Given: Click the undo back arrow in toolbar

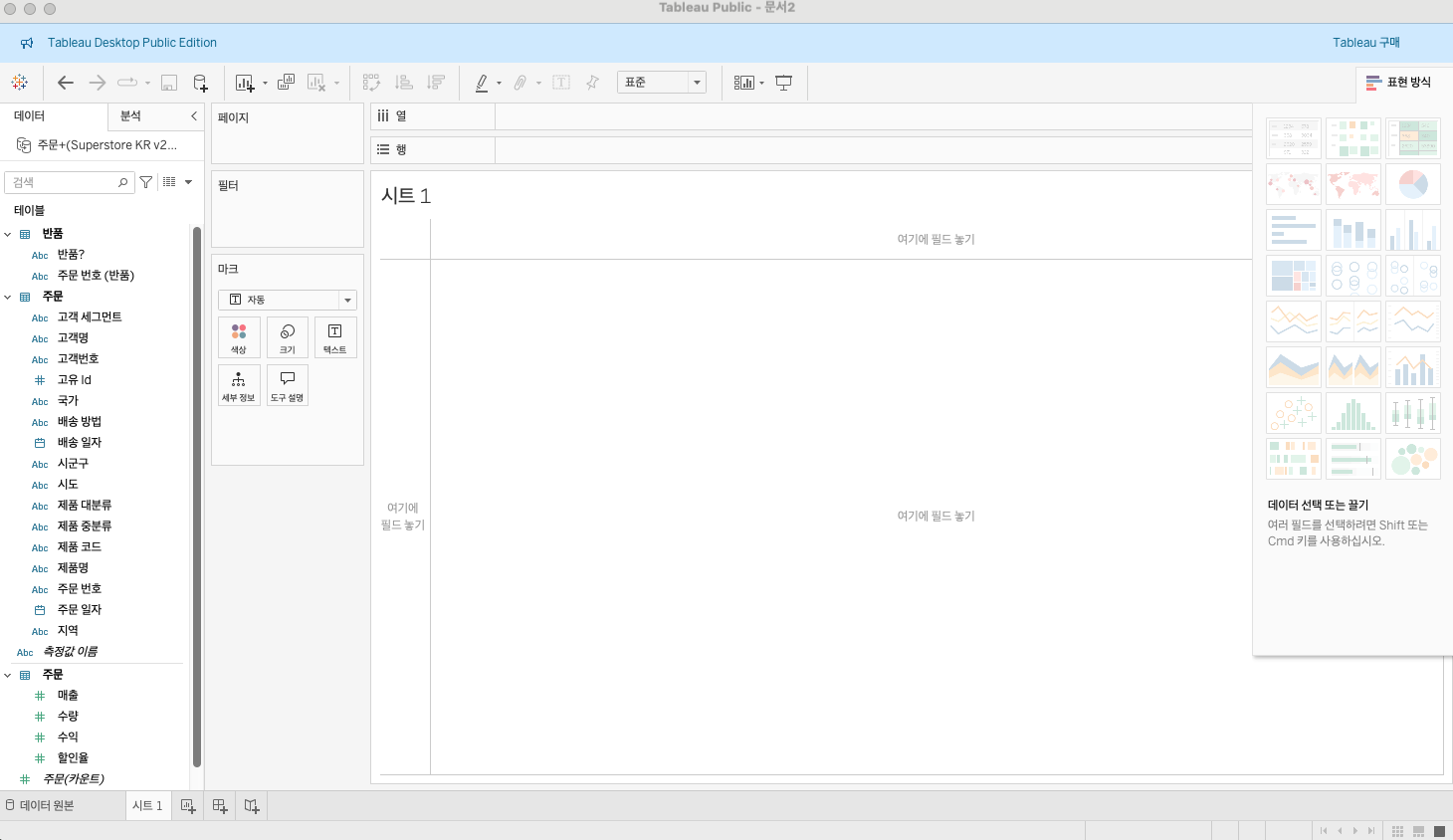Looking at the screenshot, I should pos(66,83).
